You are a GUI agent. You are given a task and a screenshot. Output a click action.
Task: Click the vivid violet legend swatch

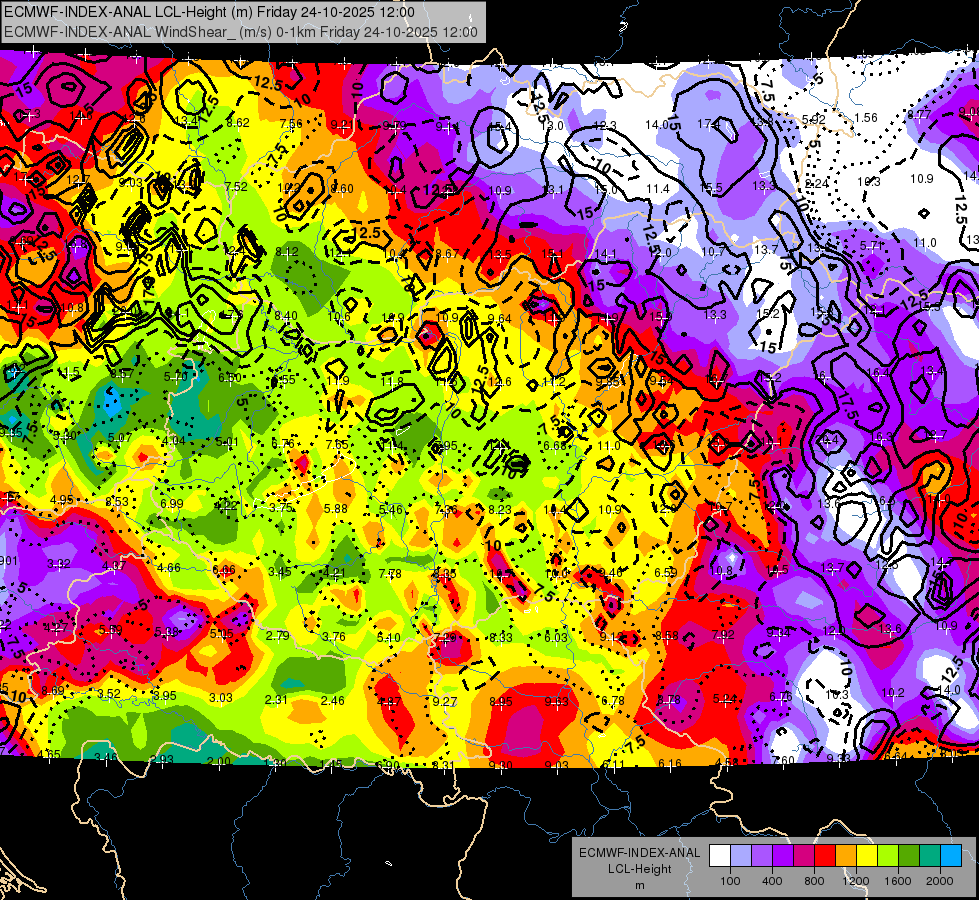783,856
